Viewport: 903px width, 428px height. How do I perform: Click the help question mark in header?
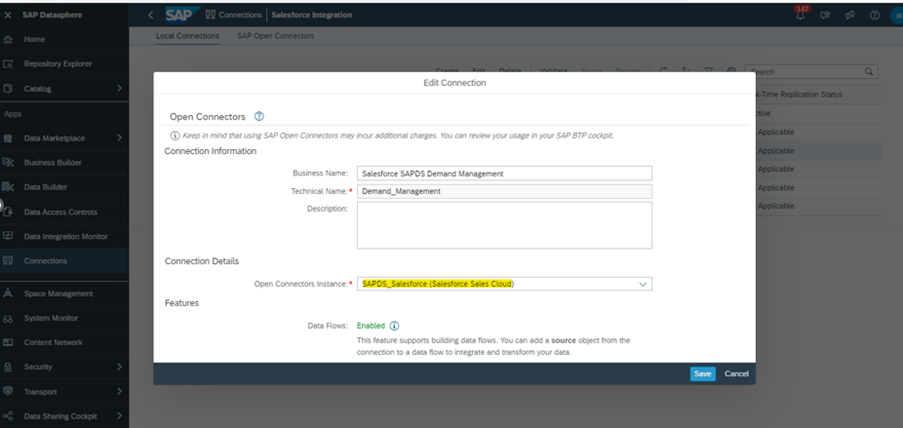pyautogui.click(x=874, y=15)
